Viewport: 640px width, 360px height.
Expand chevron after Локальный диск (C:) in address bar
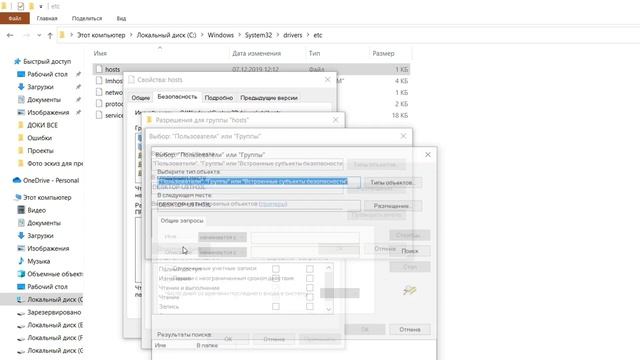point(202,35)
